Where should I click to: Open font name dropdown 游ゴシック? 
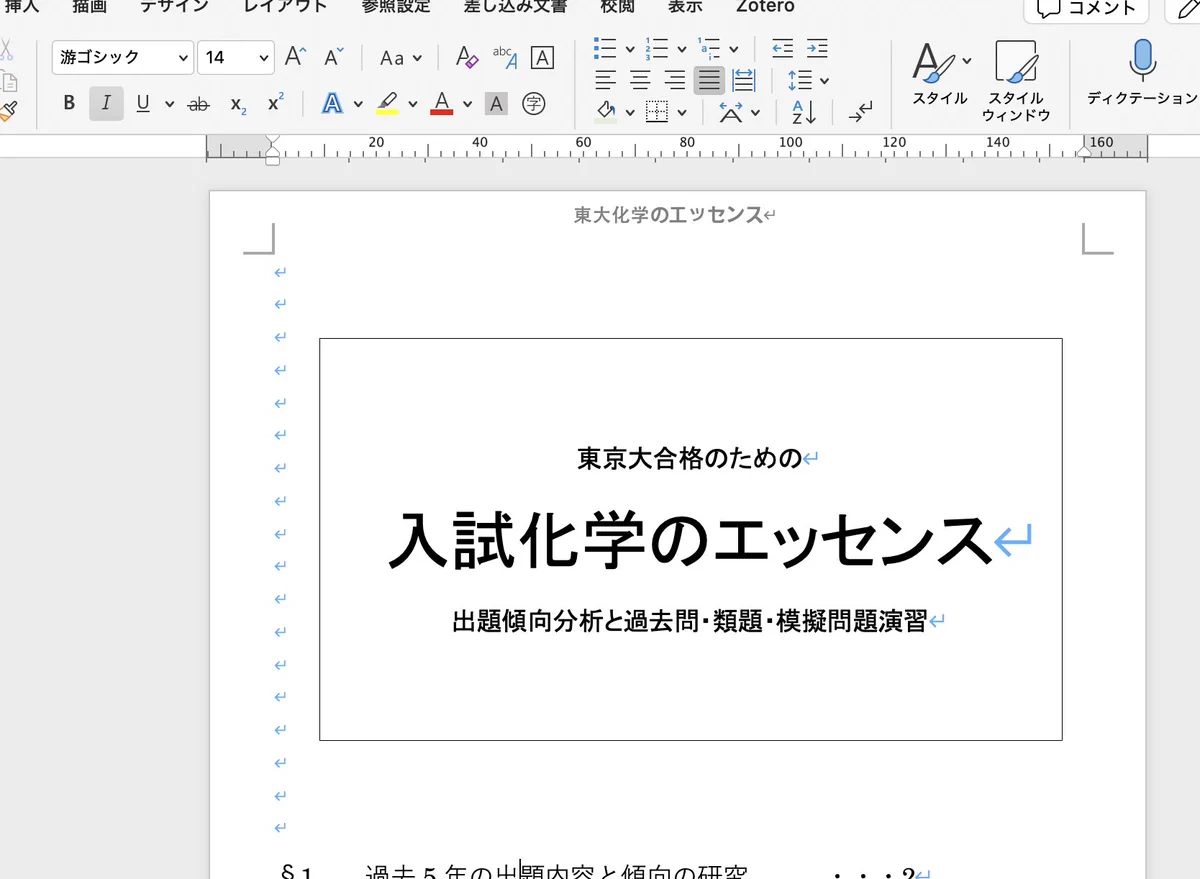[123, 57]
